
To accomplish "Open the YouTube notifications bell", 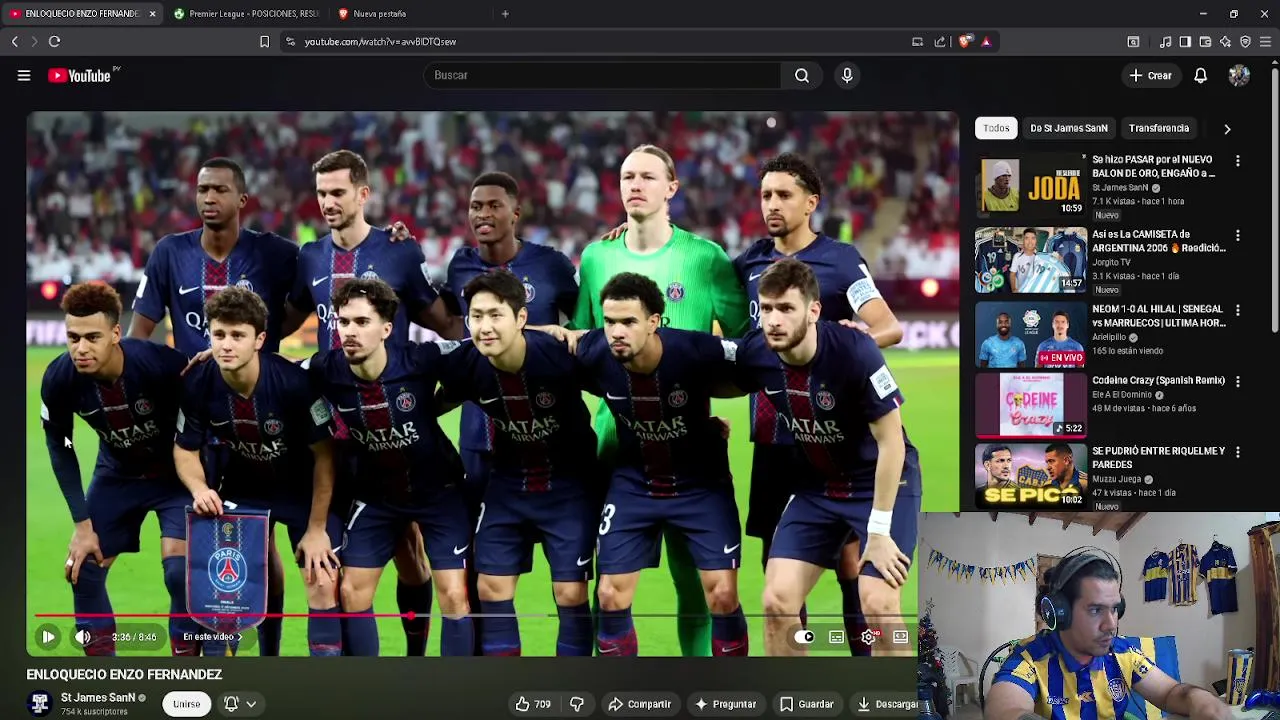I will click(1200, 75).
